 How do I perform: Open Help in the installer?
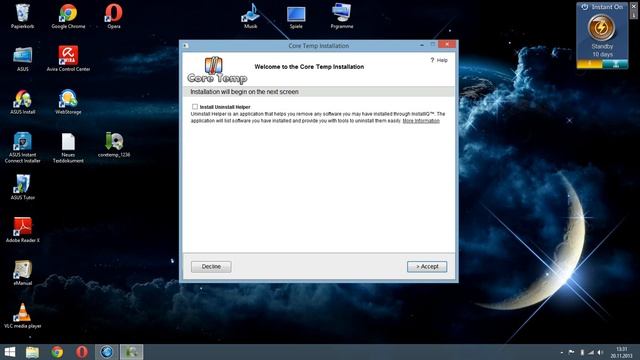tap(439, 60)
